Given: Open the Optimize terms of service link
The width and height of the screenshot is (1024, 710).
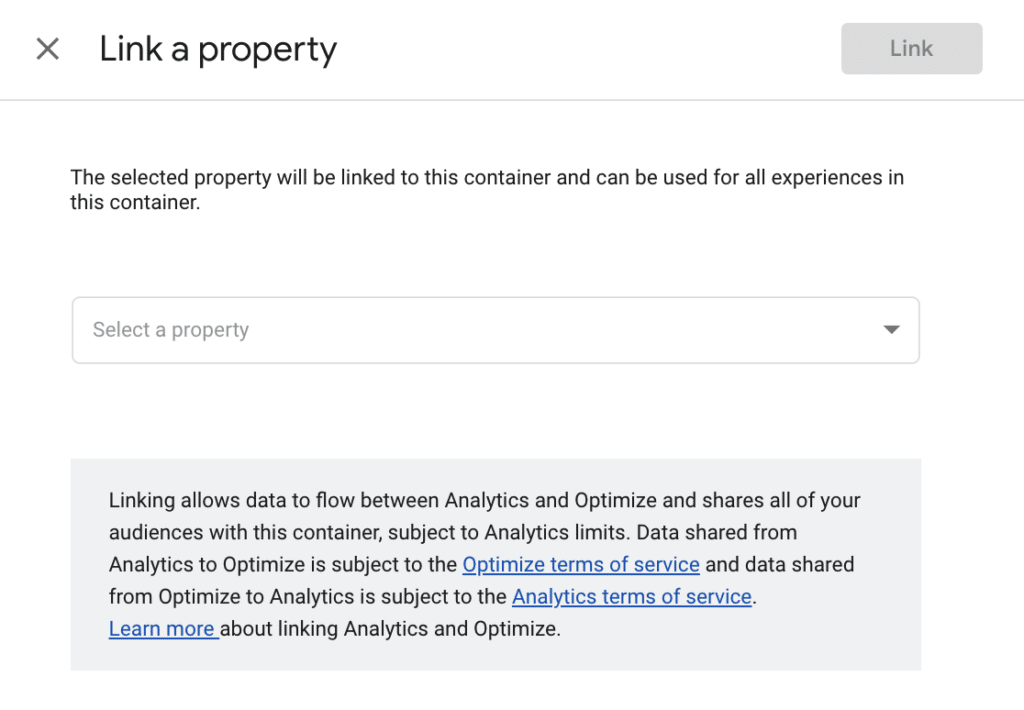Looking at the screenshot, I should click(x=581, y=564).
